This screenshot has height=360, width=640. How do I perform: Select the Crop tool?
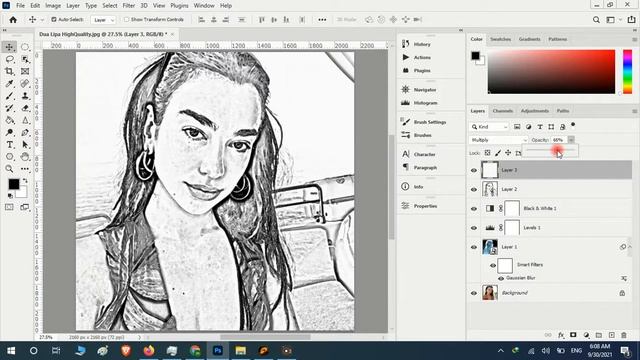coord(9,71)
